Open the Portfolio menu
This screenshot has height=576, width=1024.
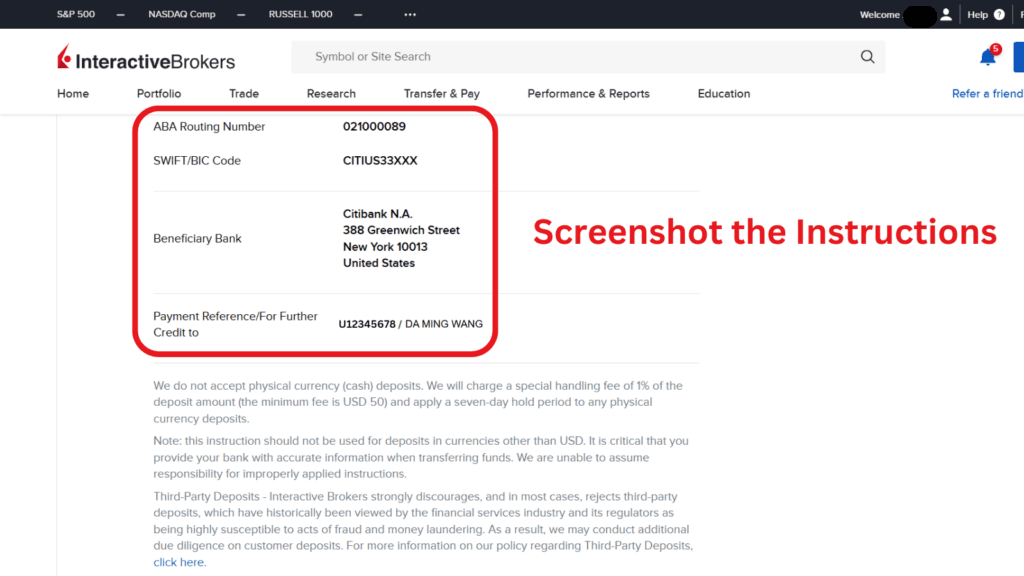pos(158,93)
